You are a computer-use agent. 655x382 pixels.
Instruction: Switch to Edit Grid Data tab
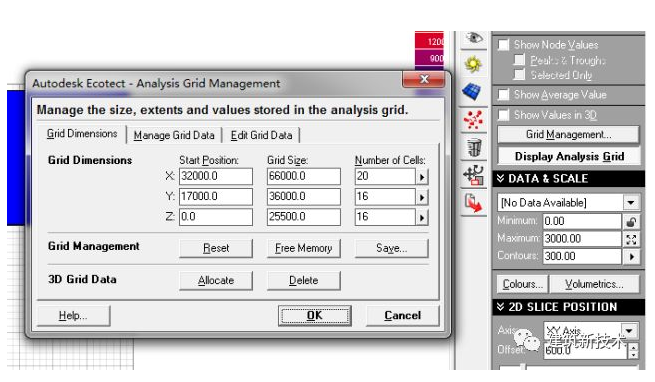point(261,135)
